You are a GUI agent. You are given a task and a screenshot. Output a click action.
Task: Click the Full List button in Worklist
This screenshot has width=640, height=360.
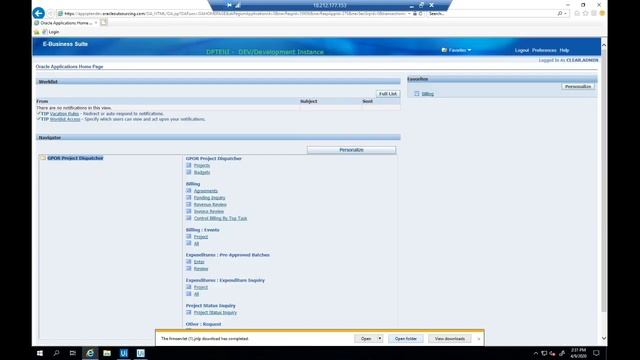click(388, 93)
